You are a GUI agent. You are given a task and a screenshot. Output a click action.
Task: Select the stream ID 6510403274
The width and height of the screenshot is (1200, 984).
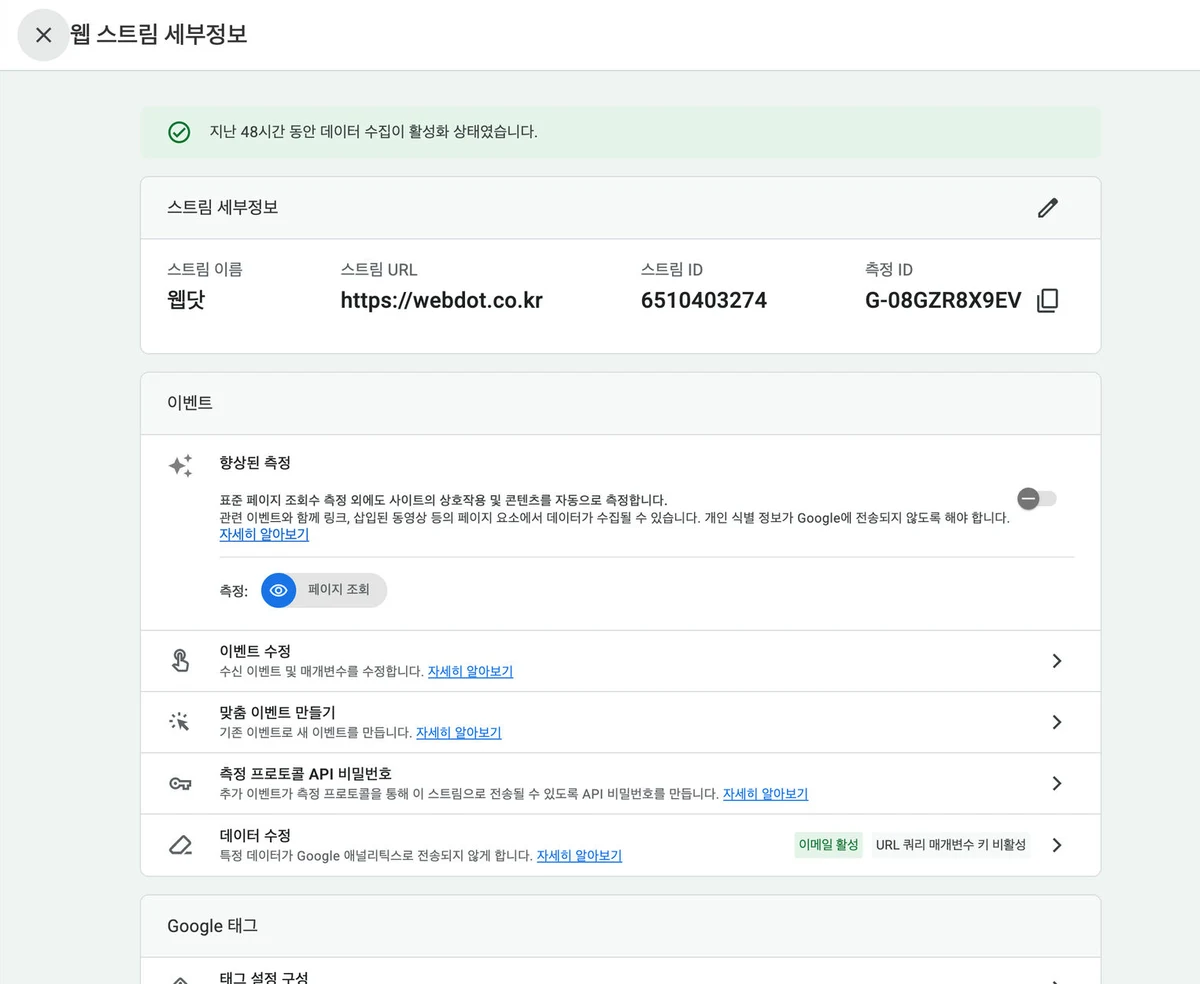tap(704, 300)
